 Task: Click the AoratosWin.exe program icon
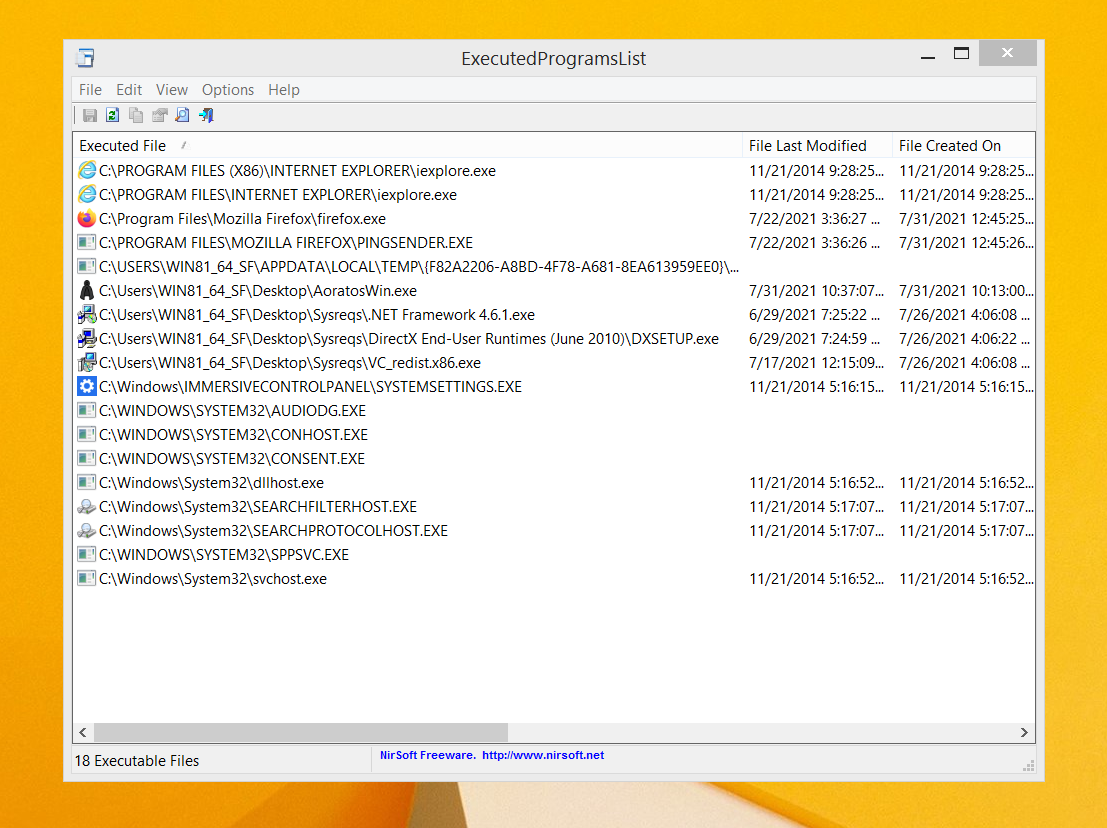(x=87, y=291)
